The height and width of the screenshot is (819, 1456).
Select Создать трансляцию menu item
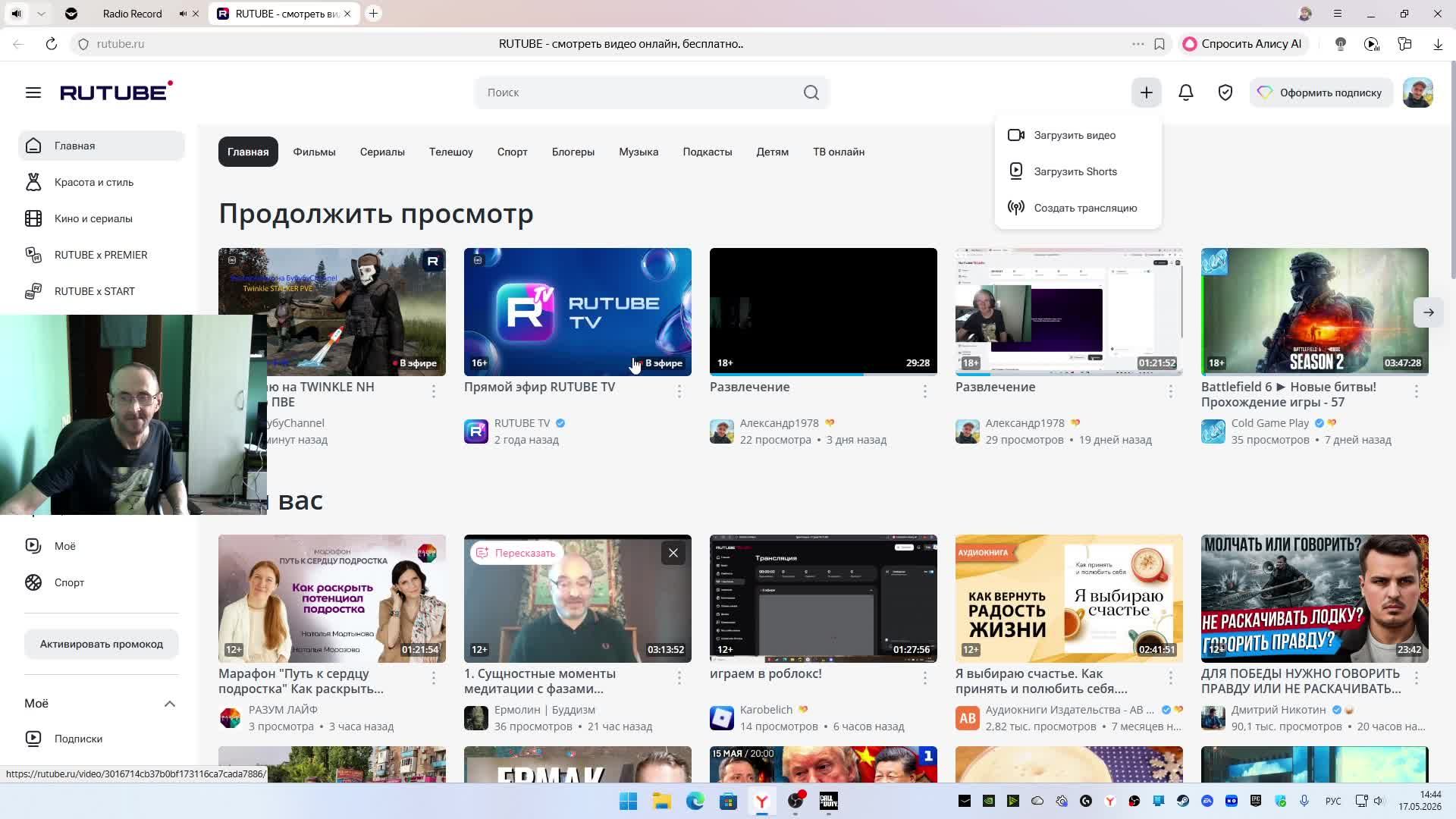click(1078, 208)
